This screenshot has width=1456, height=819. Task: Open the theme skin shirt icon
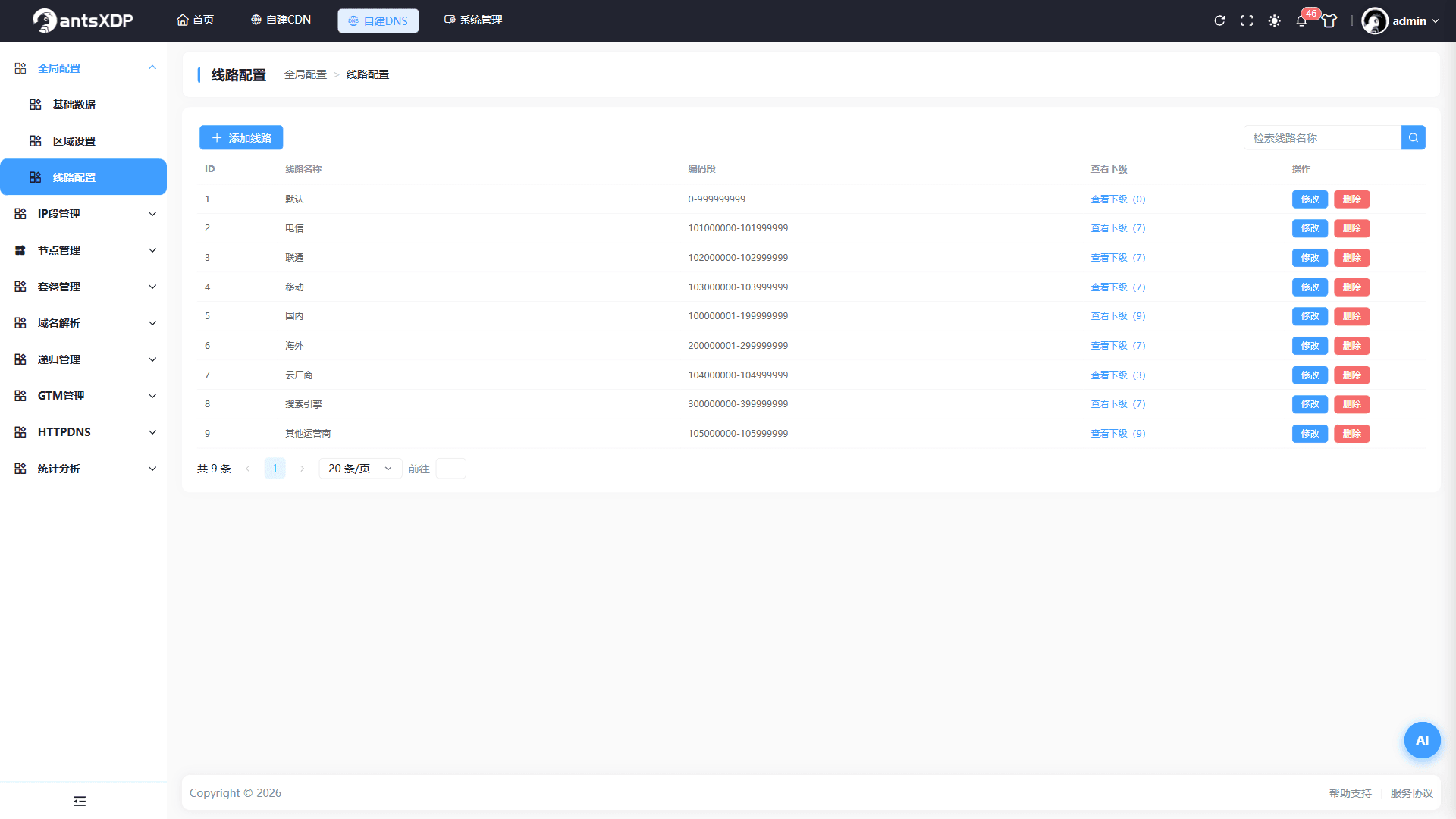1329,20
